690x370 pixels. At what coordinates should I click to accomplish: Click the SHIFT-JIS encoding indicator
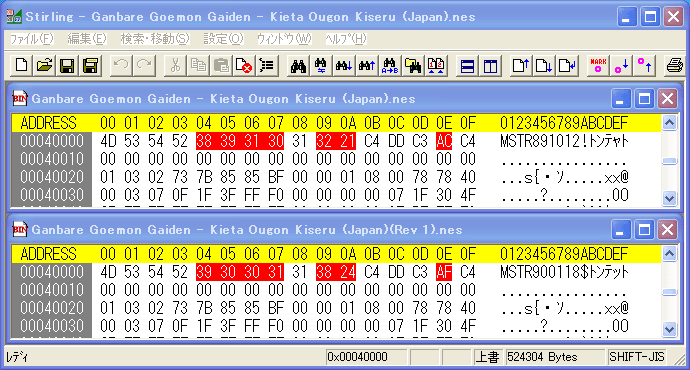(x=636, y=357)
